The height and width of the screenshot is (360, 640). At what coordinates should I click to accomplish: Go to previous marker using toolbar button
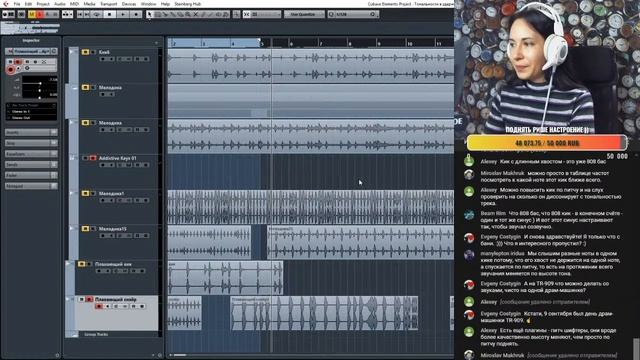[80, 14]
